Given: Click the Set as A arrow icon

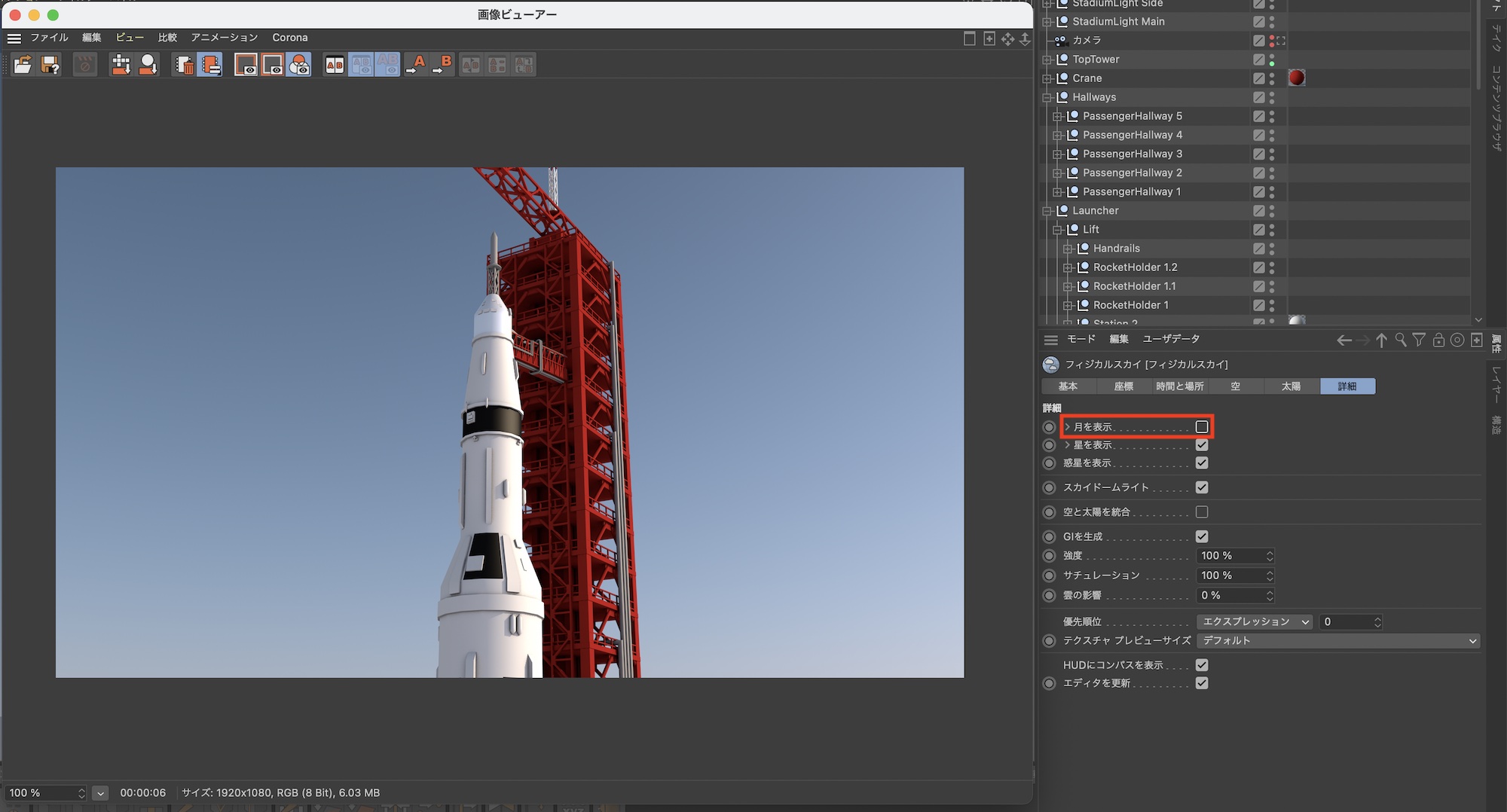Looking at the screenshot, I should 416,66.
